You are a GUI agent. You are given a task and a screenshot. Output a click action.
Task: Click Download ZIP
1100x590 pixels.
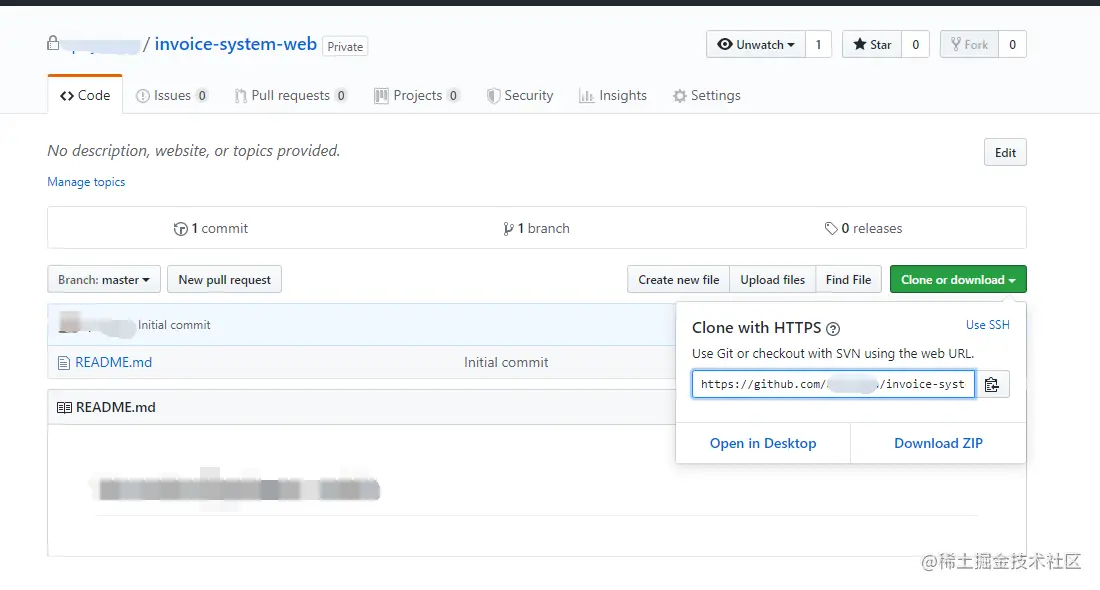tap(939, 443)
